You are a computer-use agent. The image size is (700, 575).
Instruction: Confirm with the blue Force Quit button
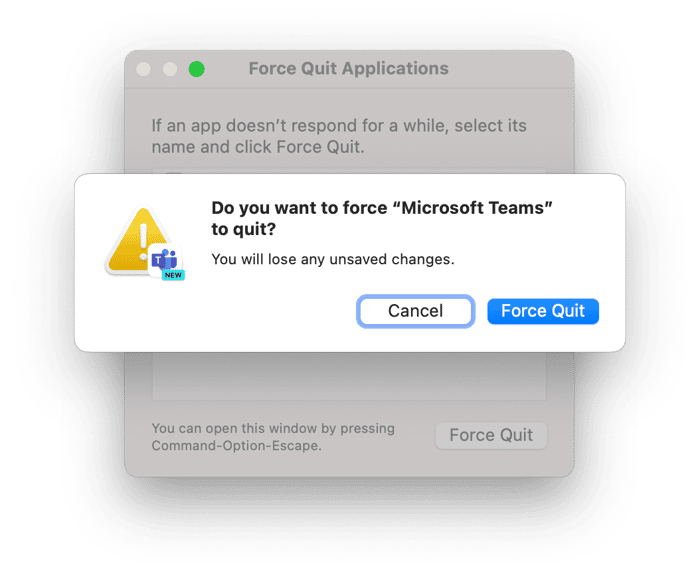(x=543, y=311)
